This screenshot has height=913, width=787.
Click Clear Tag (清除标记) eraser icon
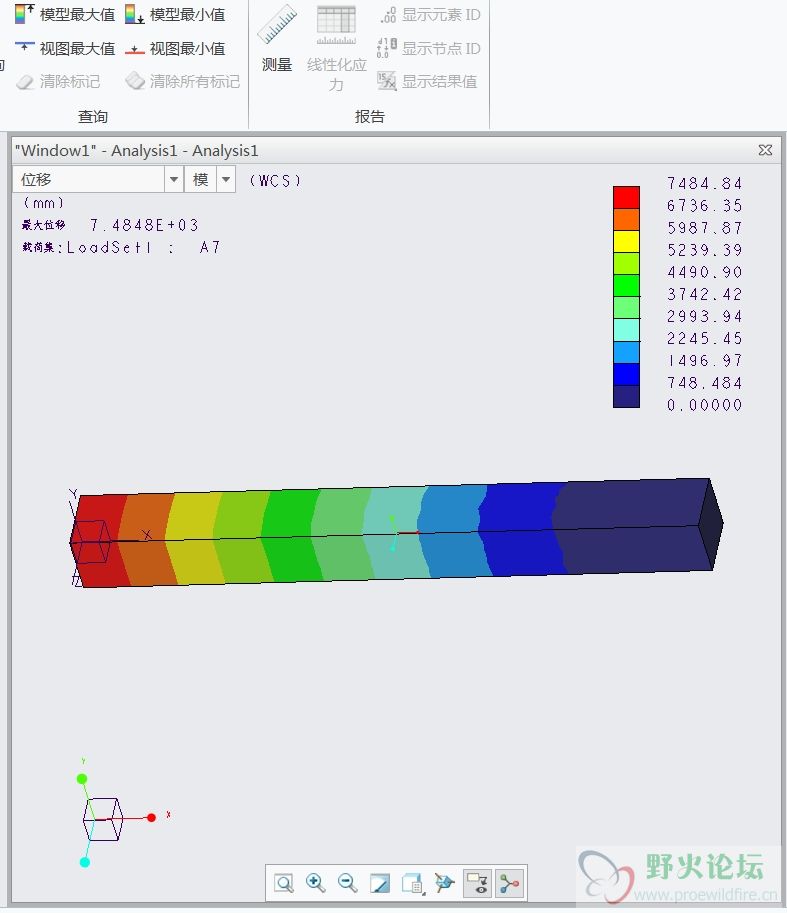pos(24,82)
